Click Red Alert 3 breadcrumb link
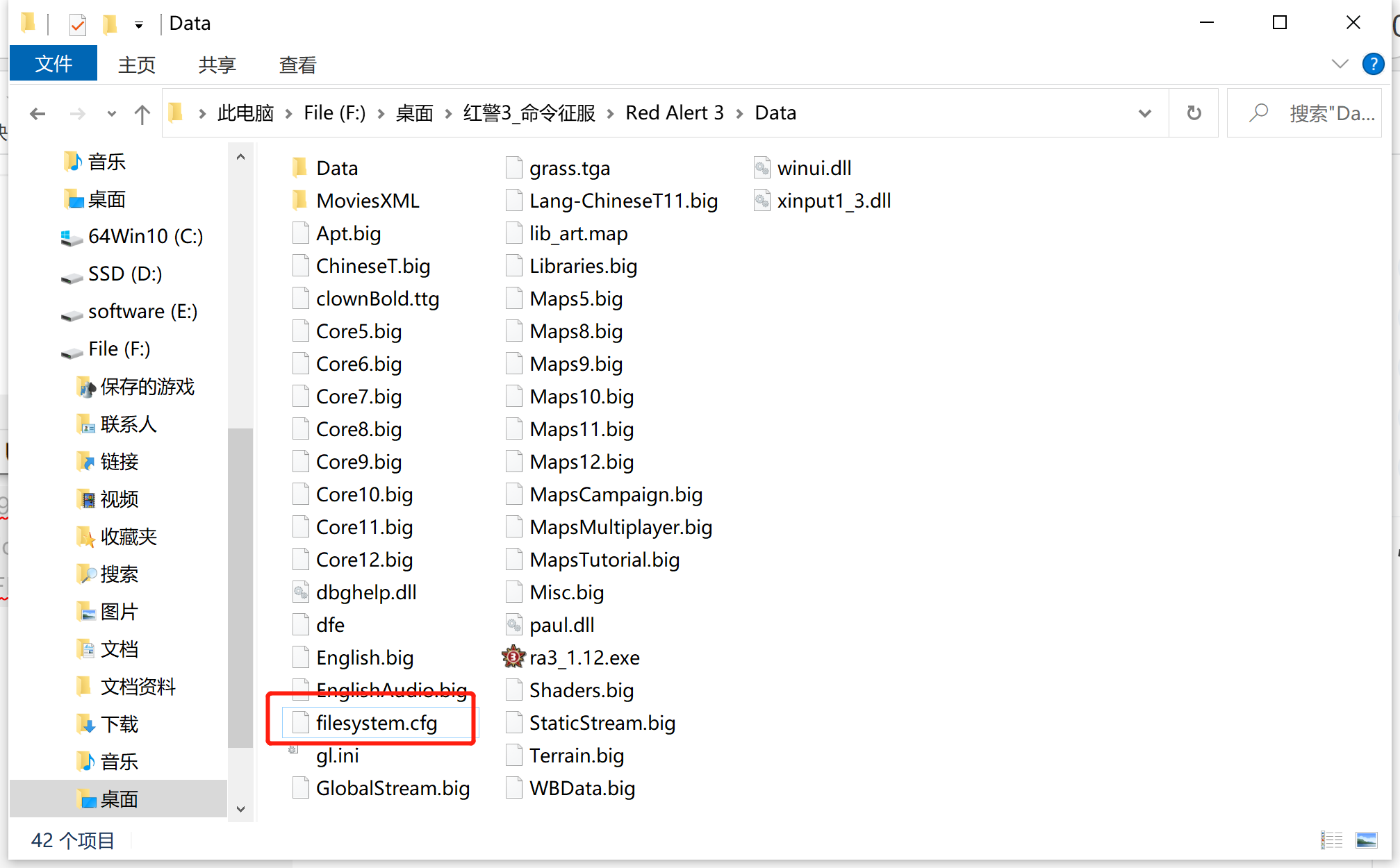Image resolution: width=1400 pixels, height=868 pixels. (x=674, y=113)
